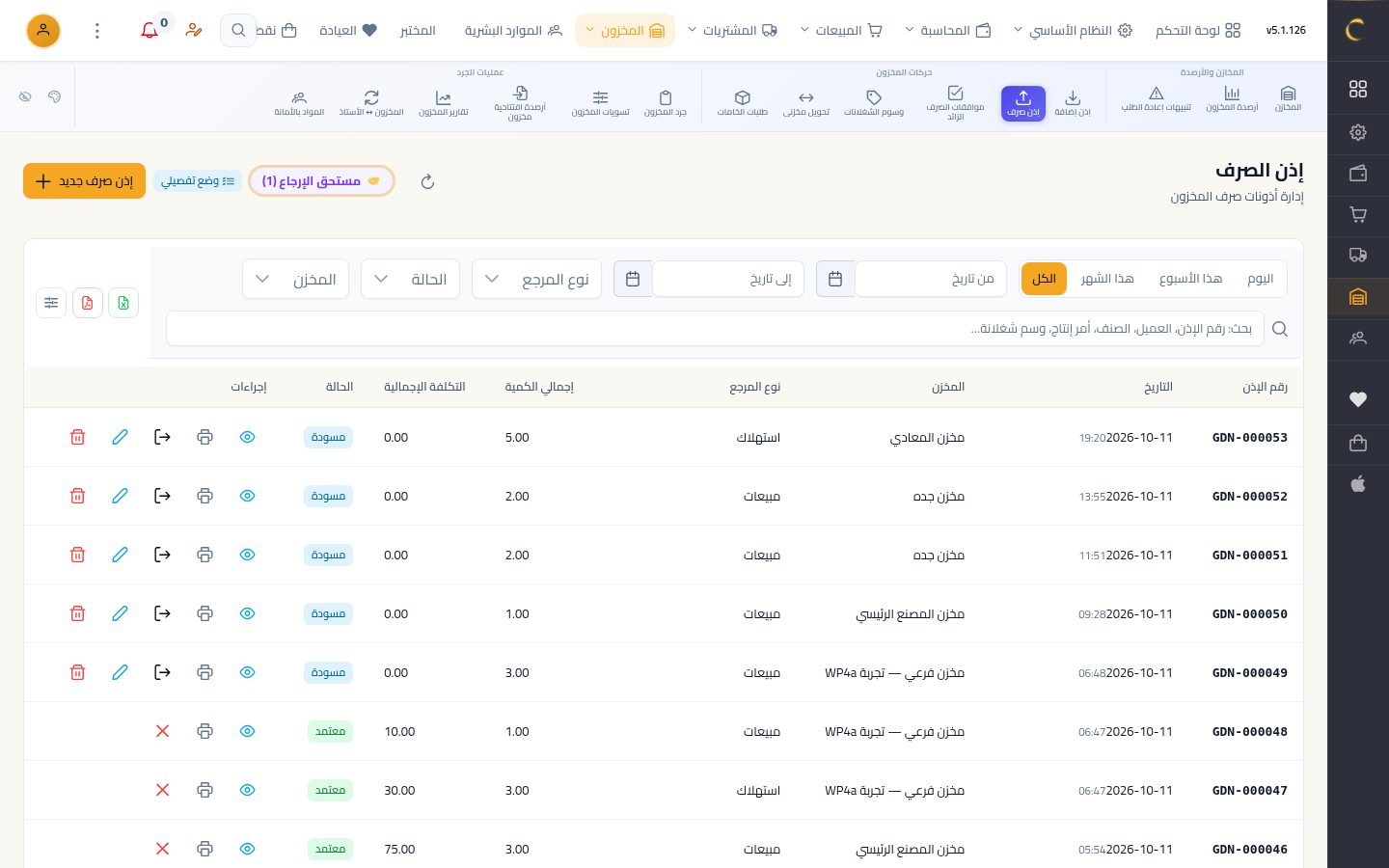
Task: Expand the المشتريات purchases top menu
Action: (732, 31)
